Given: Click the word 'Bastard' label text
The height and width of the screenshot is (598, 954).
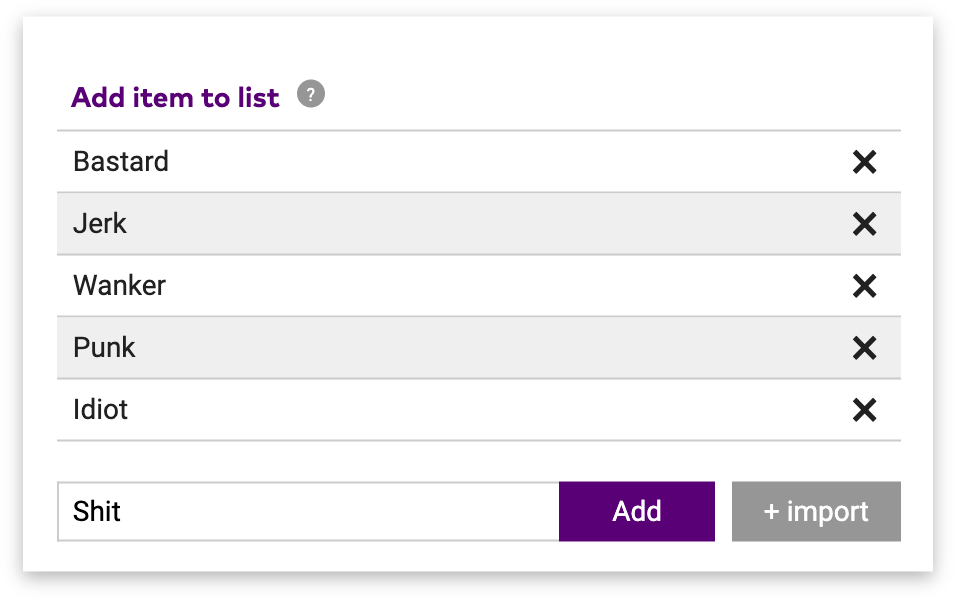Looking at the screenshot, I should pyautogui.click(x=121, y=162).
